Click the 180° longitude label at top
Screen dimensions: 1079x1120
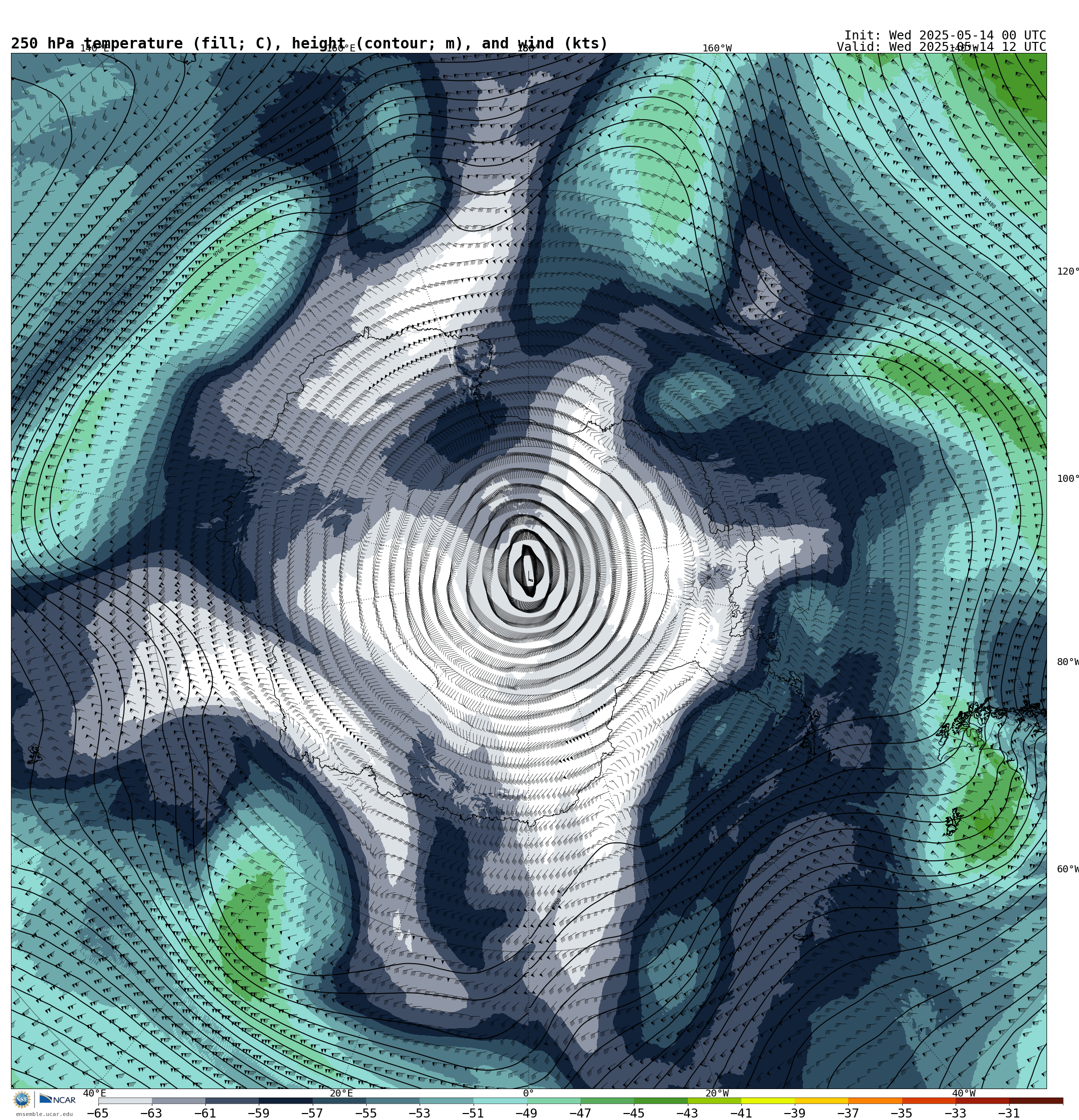tap(528, 48)
